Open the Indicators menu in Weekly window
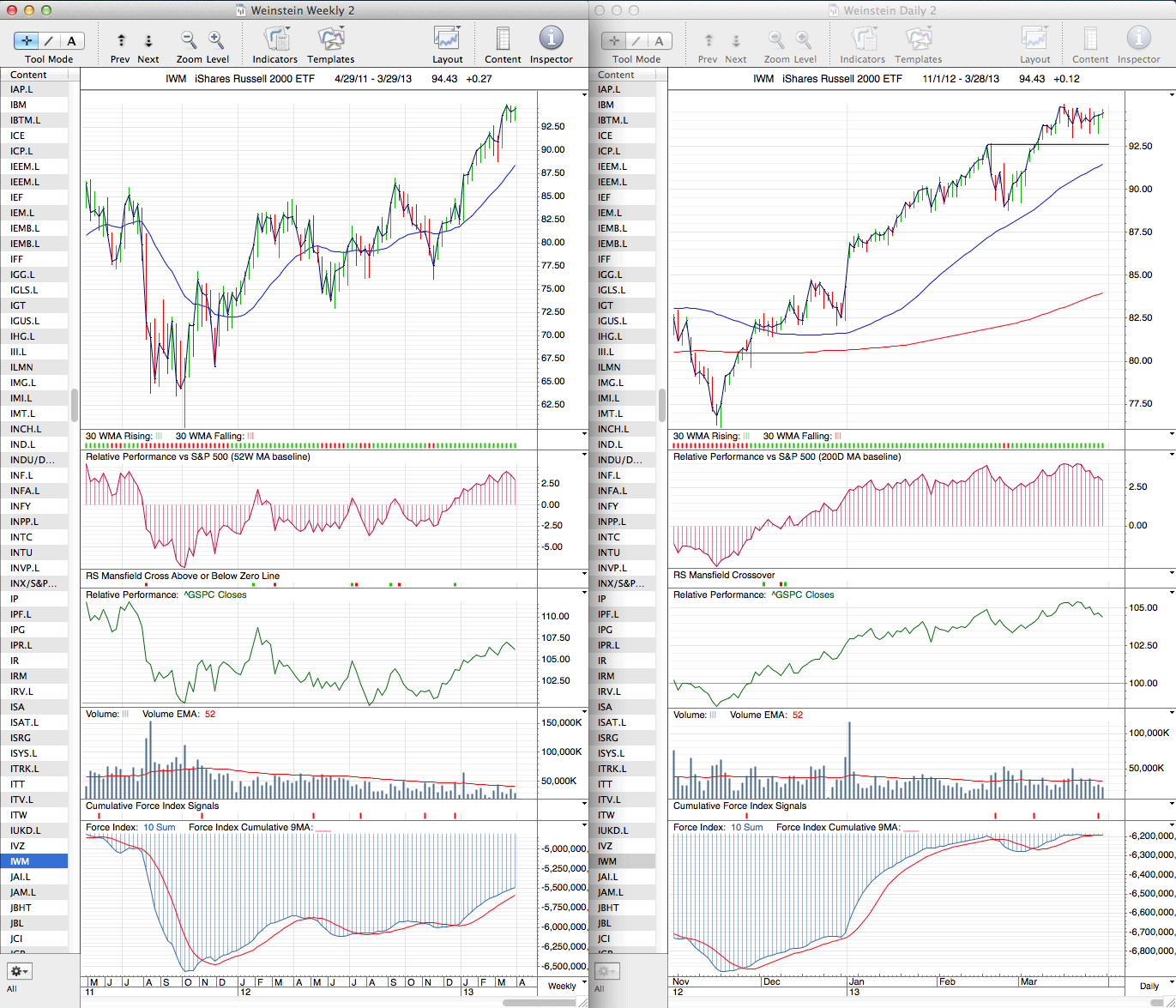Image resolution: width=1176 pixels, height=1008 pixels. 275,39
